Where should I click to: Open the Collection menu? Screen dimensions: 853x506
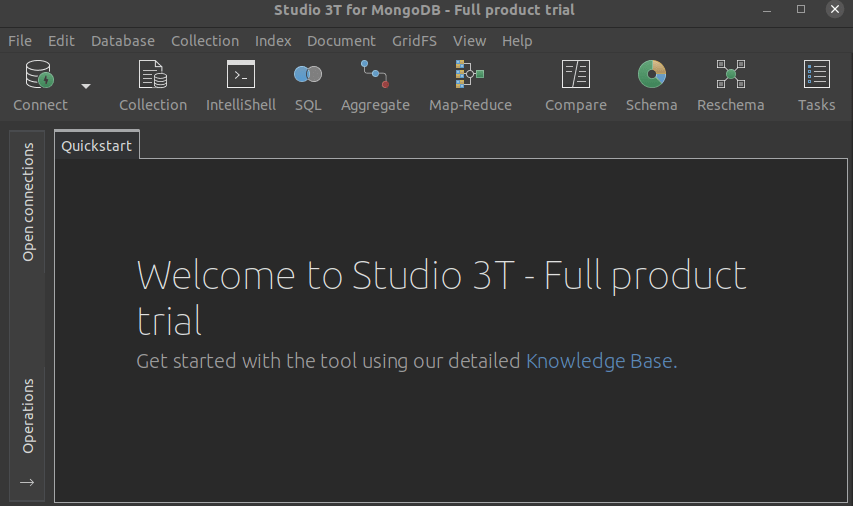205,41
